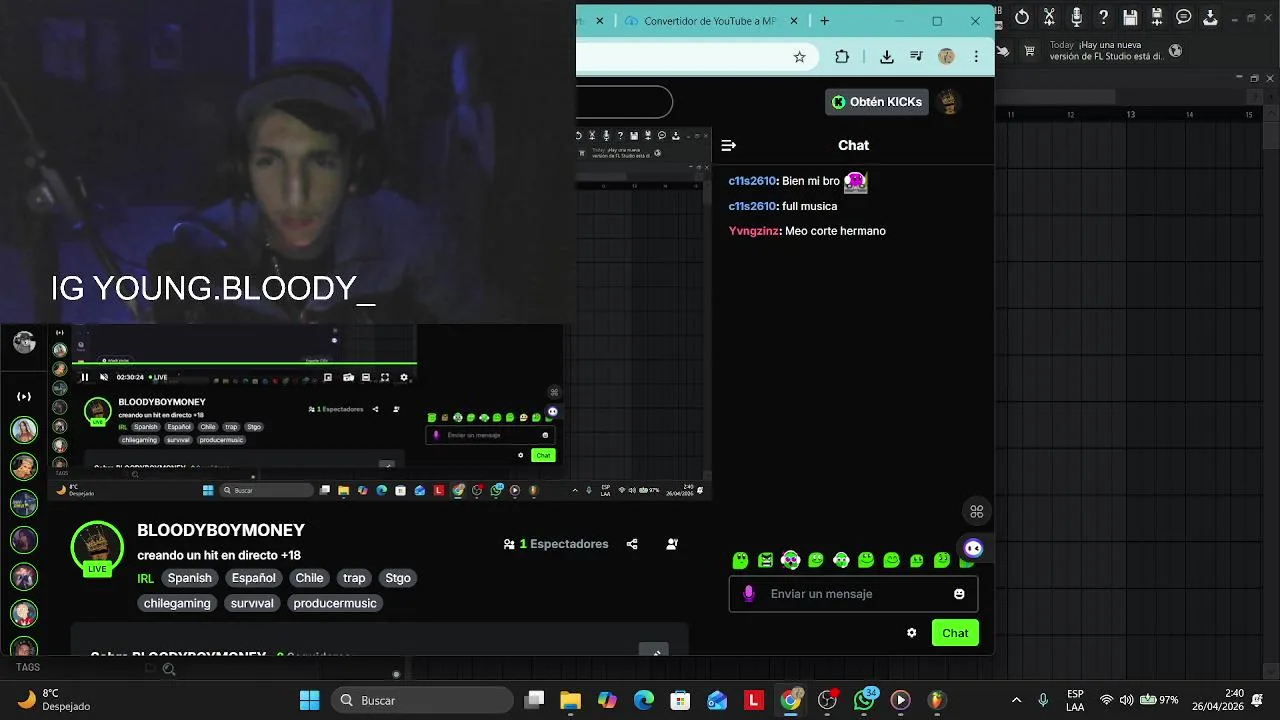
Task: Select the Spanish tag
Action: (x=190, y=578)
